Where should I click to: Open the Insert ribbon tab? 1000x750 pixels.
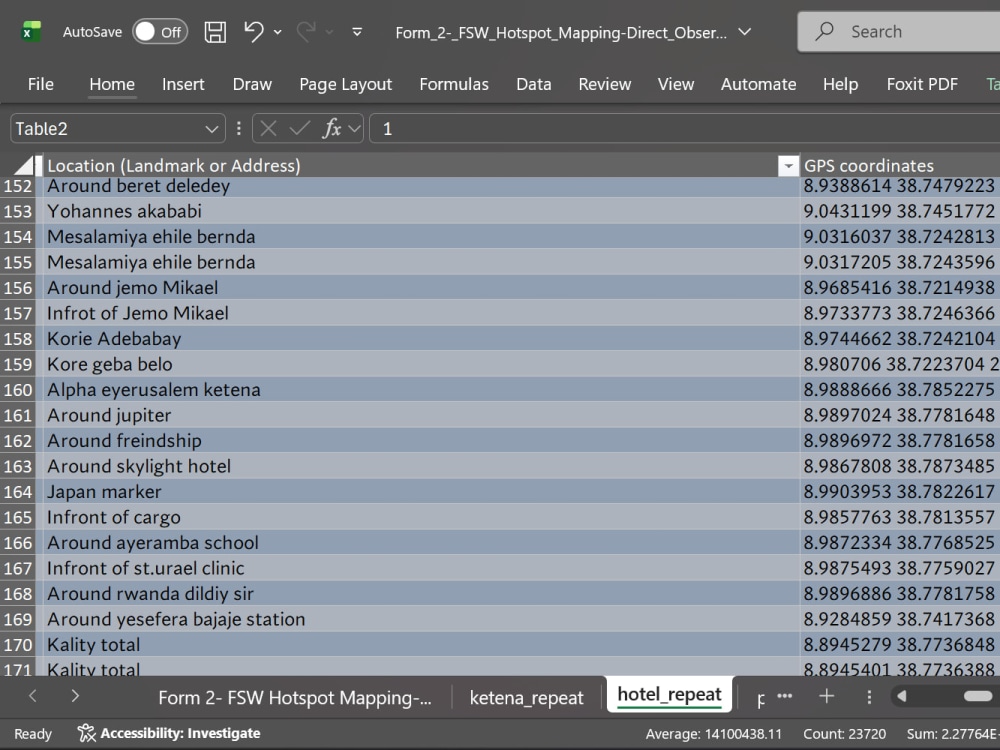pyautogui.click(x=183, y=84)
